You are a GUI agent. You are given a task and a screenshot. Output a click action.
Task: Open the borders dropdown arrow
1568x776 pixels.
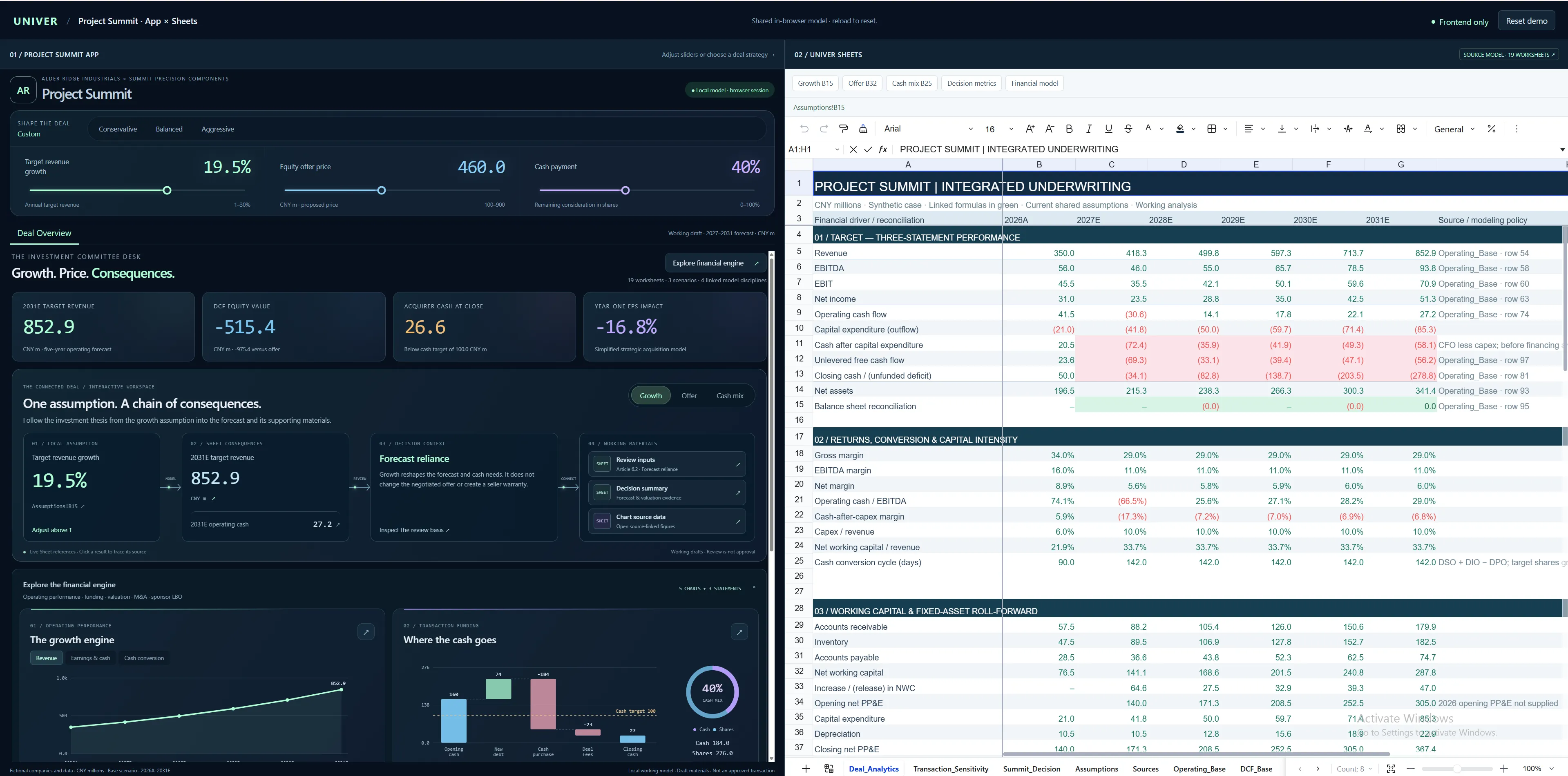(1225, 128)
